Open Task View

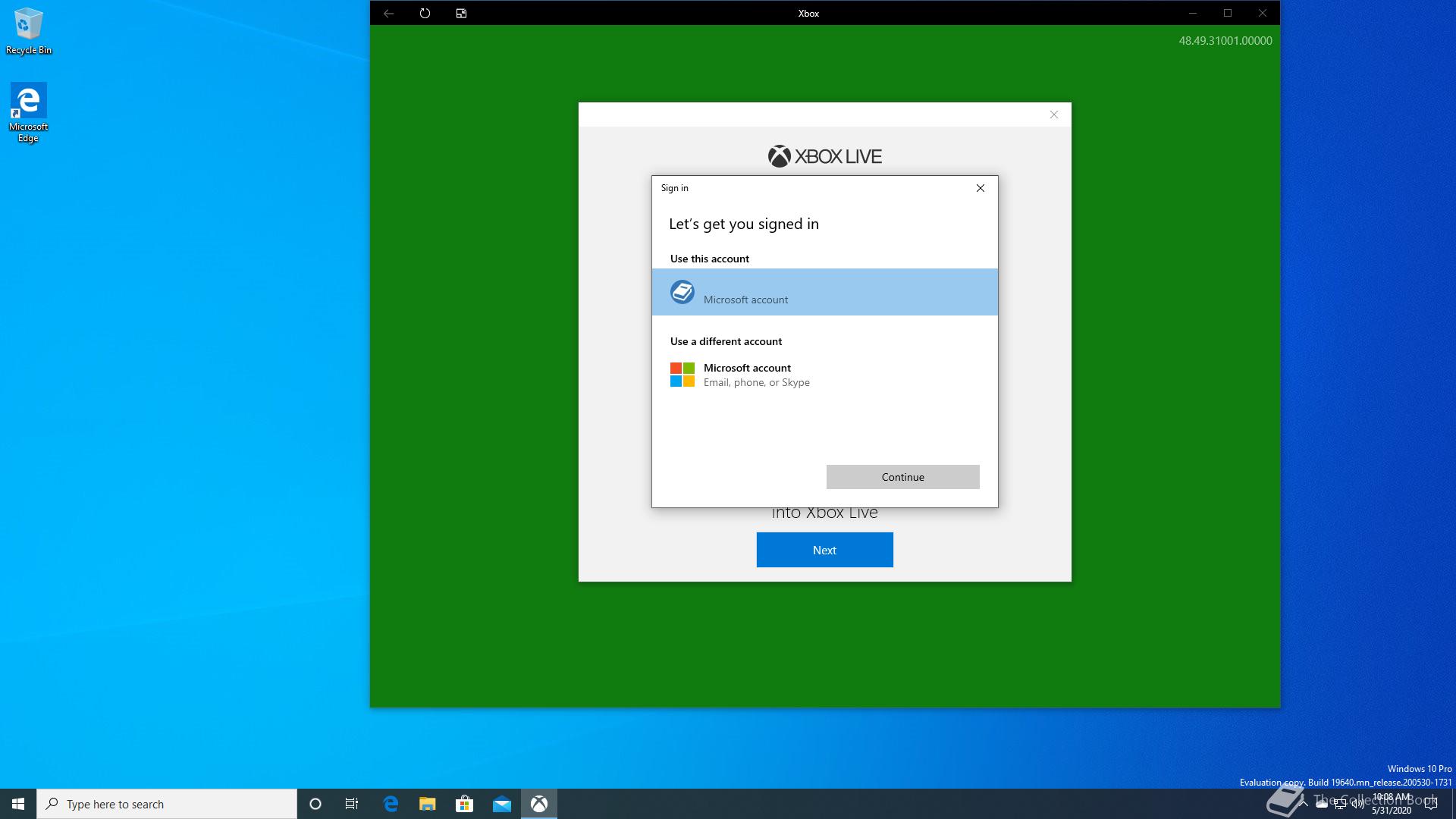[352, 804]
